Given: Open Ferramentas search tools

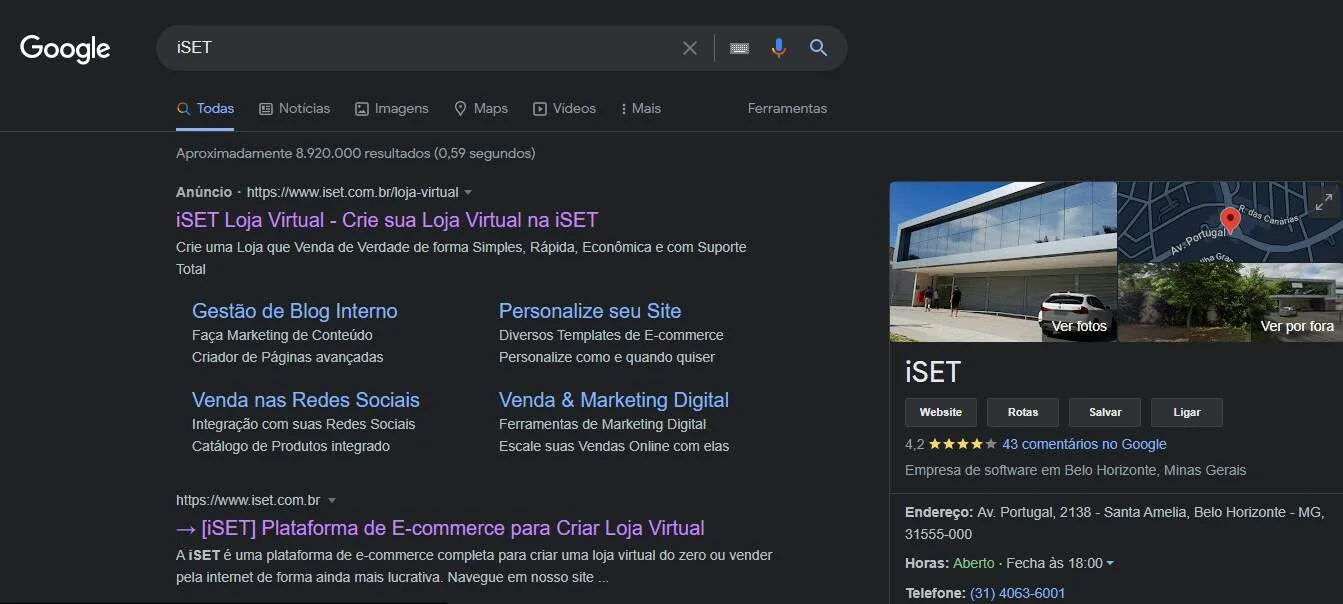Looking at the screenshot, I should [x=787, y=108].
